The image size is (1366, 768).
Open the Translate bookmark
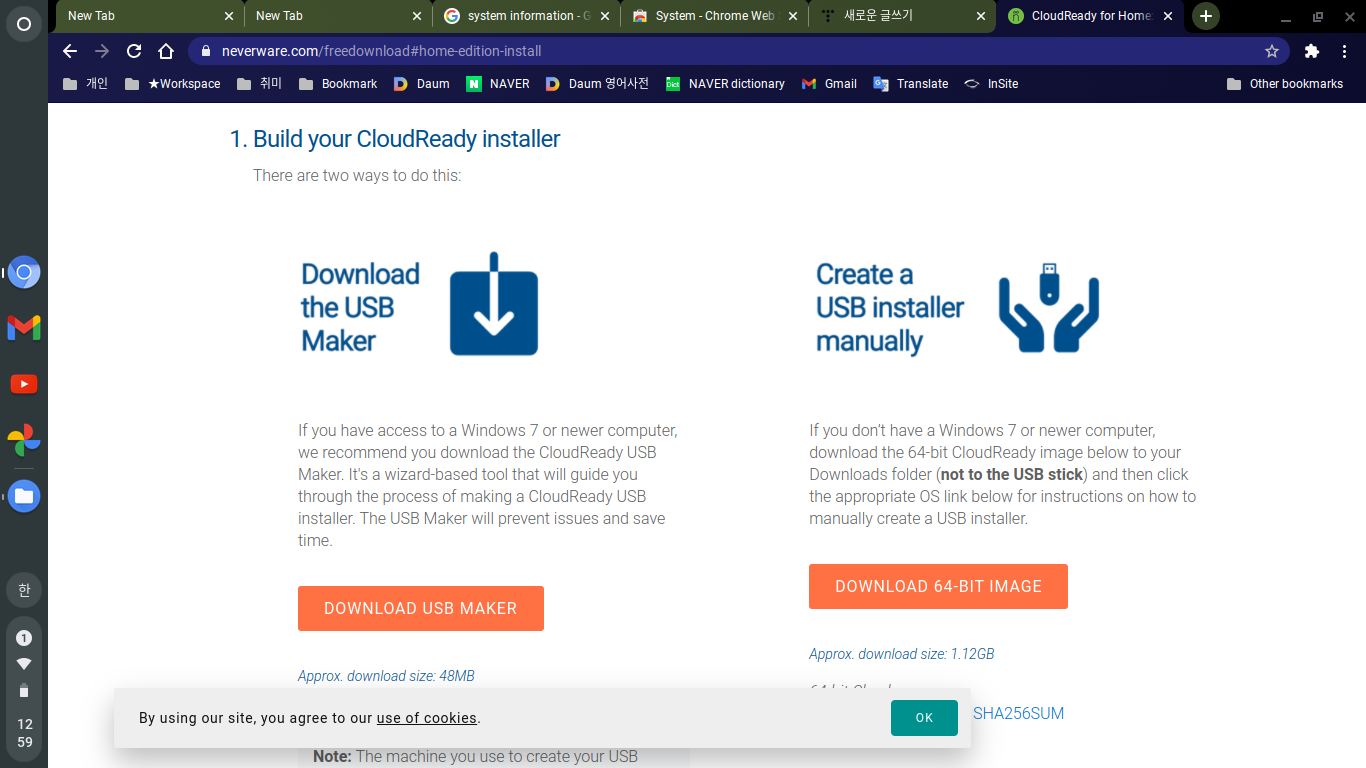click(911, 84)
